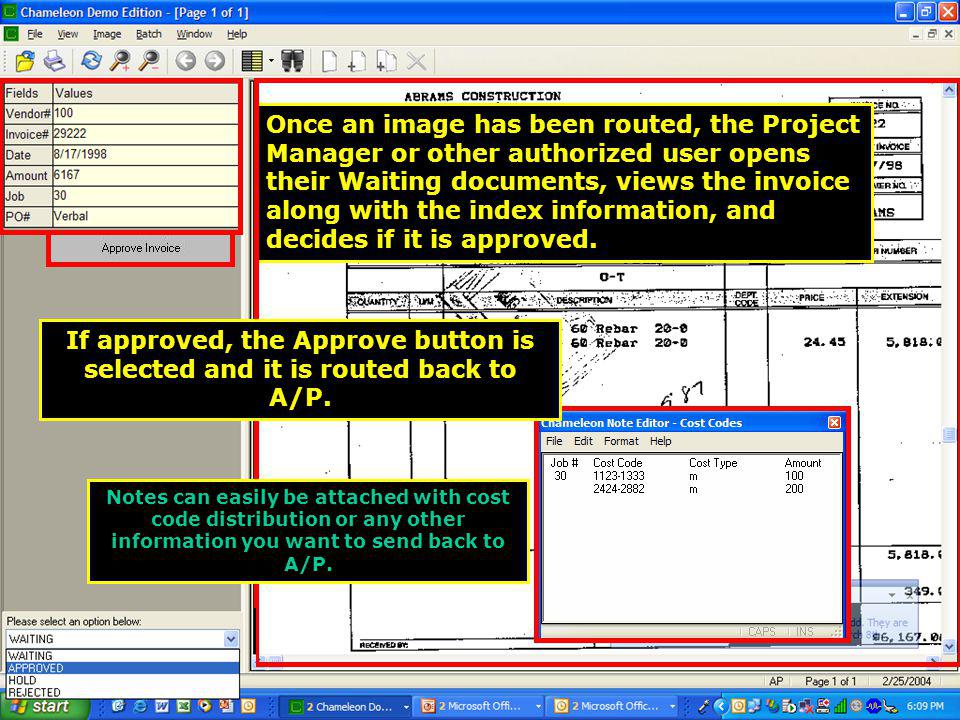Click the blank new page icon
The height and width of the screenshot is (720, 960).
coord(329,61)
